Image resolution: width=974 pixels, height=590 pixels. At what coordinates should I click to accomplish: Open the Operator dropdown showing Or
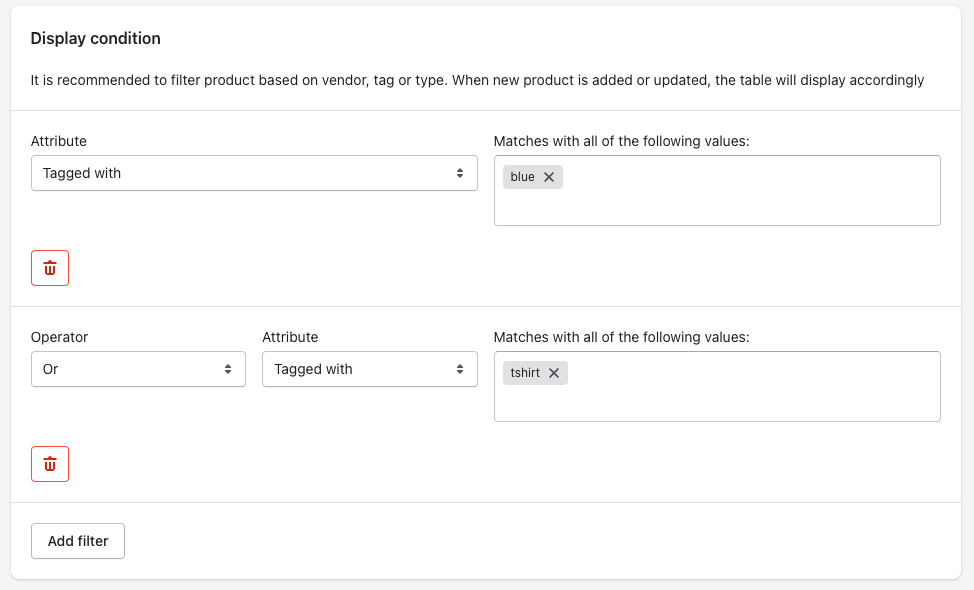point(139,370)
